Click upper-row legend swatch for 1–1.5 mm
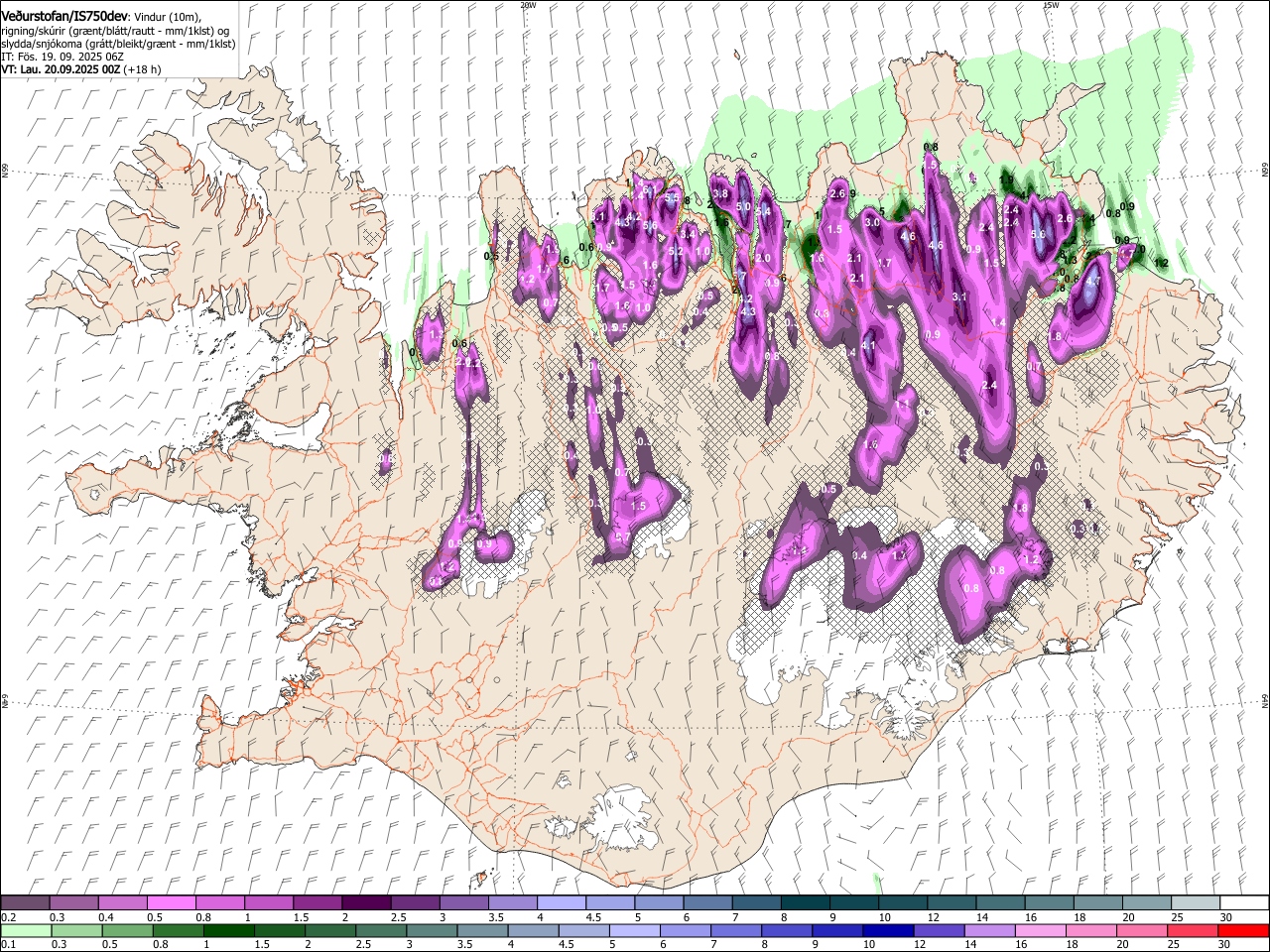1270x952 pixels. click(269, 903)
